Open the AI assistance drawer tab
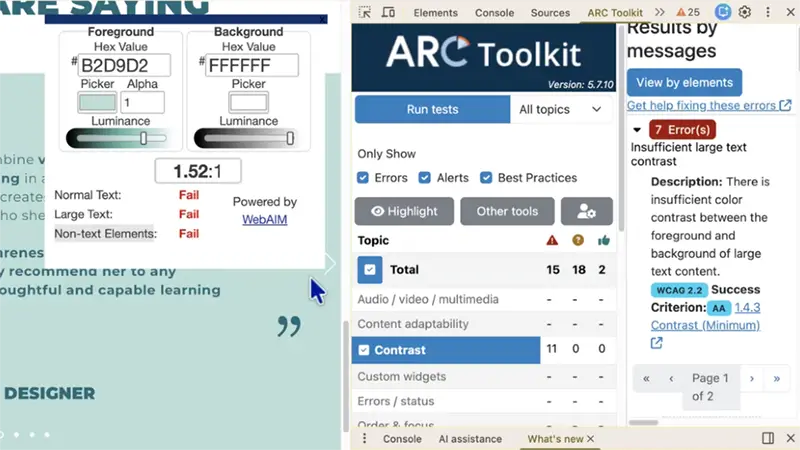Image resolution: width=800 pixels, height=450 pixels. [470, 439]
